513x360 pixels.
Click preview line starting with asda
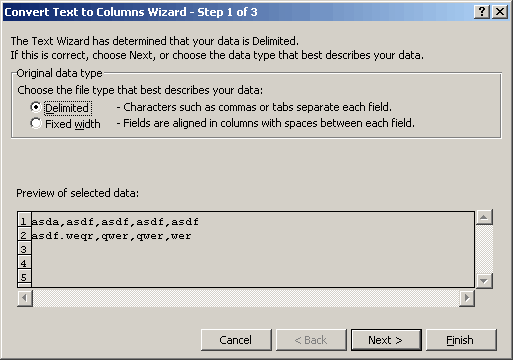click(115, 222)
